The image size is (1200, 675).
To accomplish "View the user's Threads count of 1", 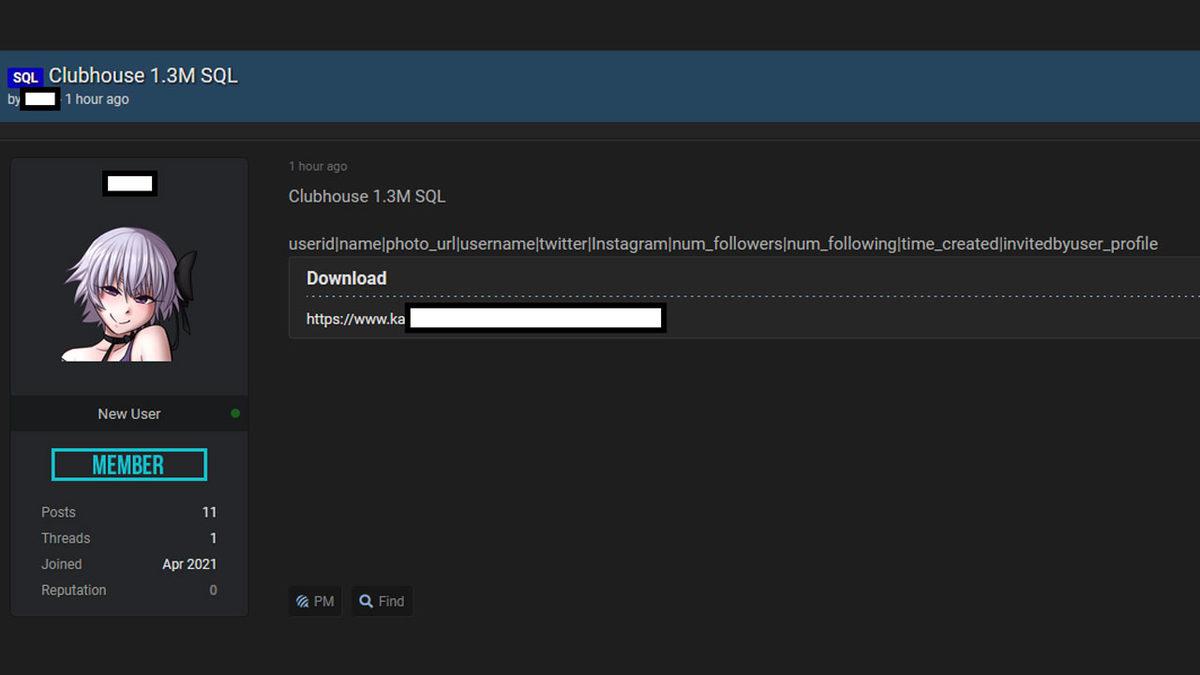I will click(213, 538).
